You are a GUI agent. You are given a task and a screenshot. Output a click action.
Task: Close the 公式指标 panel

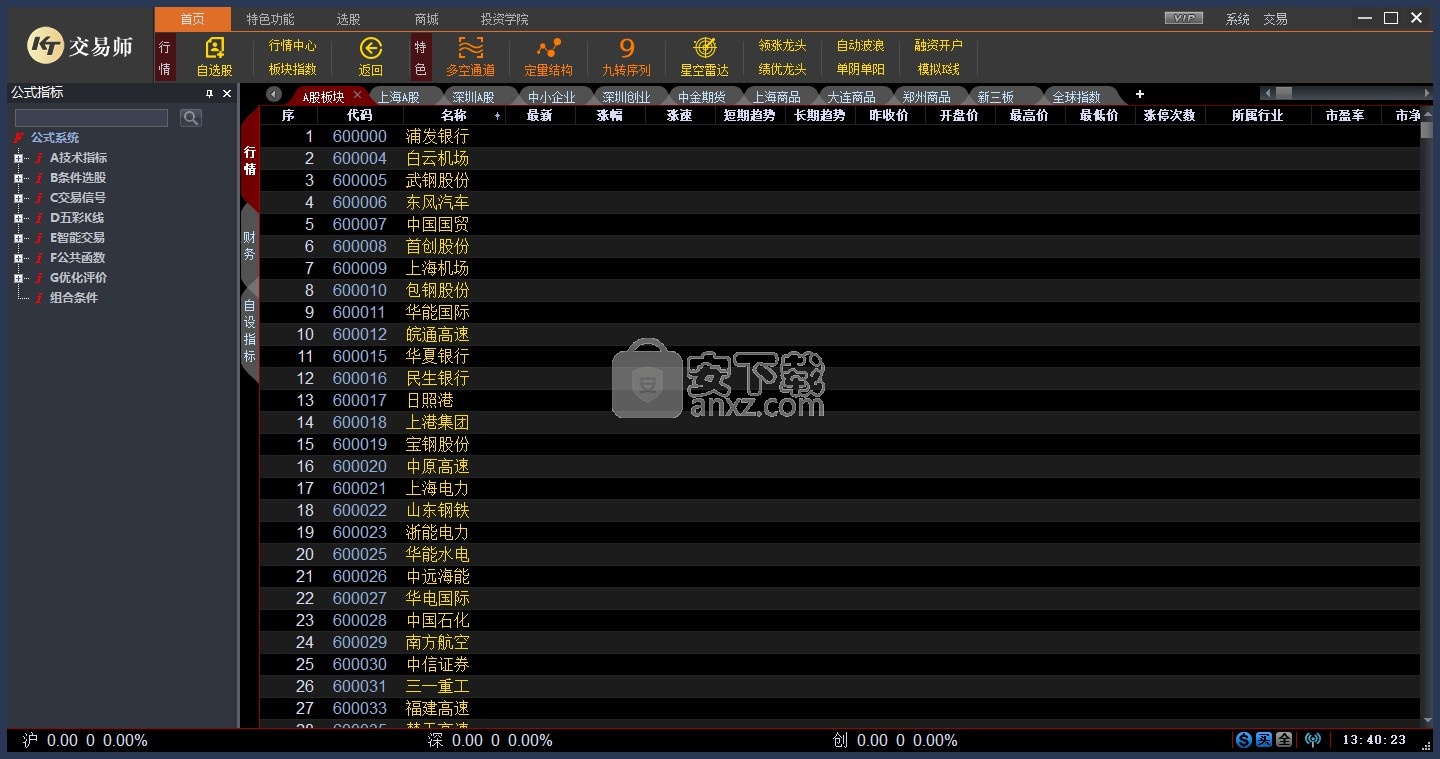227,93
